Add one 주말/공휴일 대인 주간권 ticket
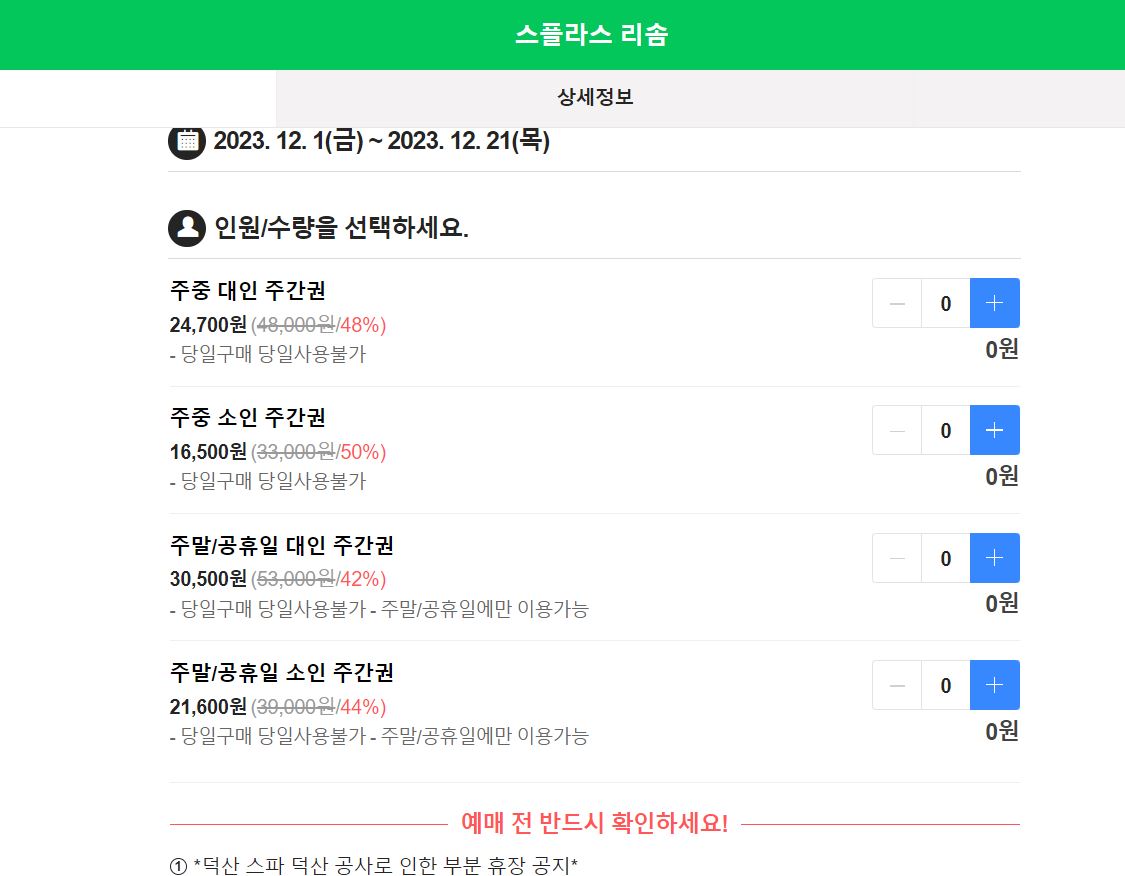1125x876 pixels. 994,558
